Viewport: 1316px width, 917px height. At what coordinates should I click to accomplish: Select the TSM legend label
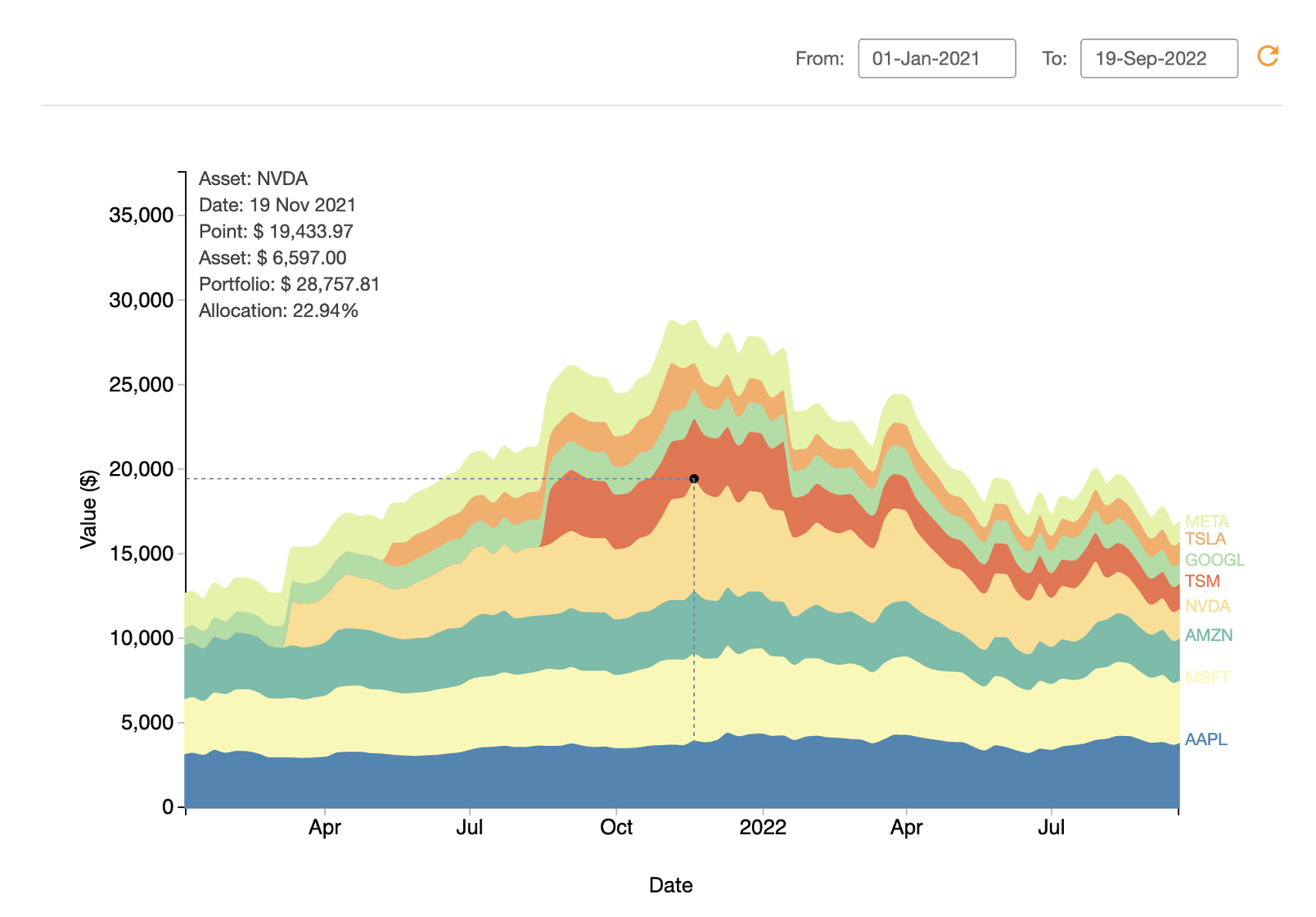tap(1202, 581)
